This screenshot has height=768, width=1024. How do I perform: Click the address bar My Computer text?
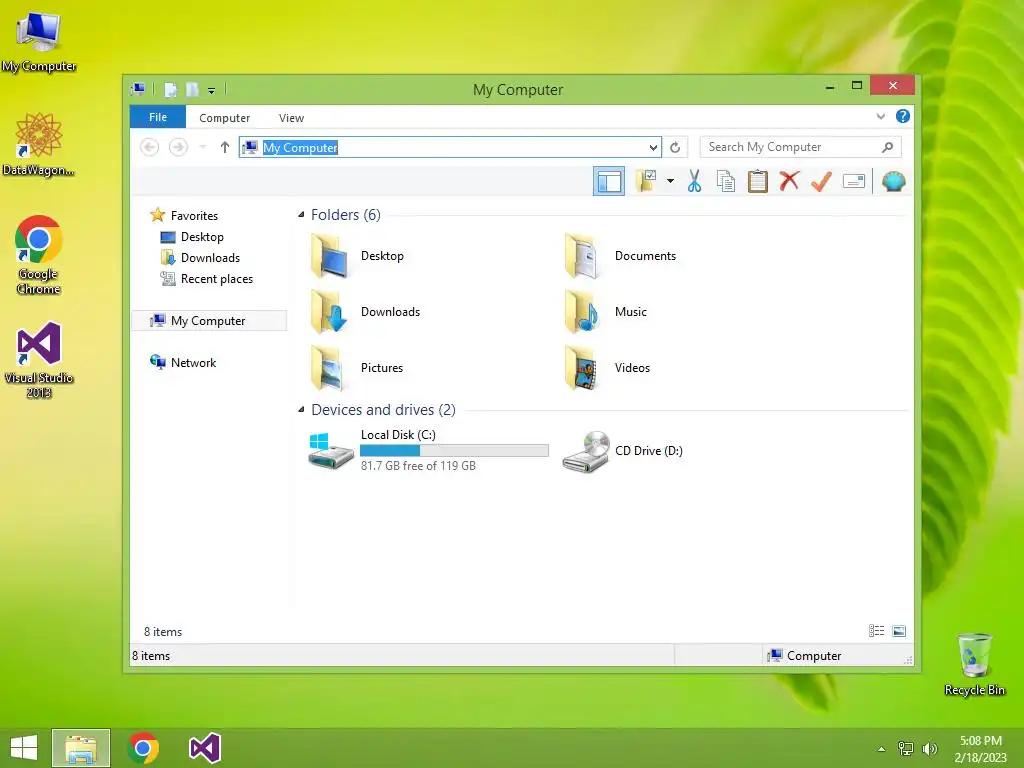click(x=300, y=148)
